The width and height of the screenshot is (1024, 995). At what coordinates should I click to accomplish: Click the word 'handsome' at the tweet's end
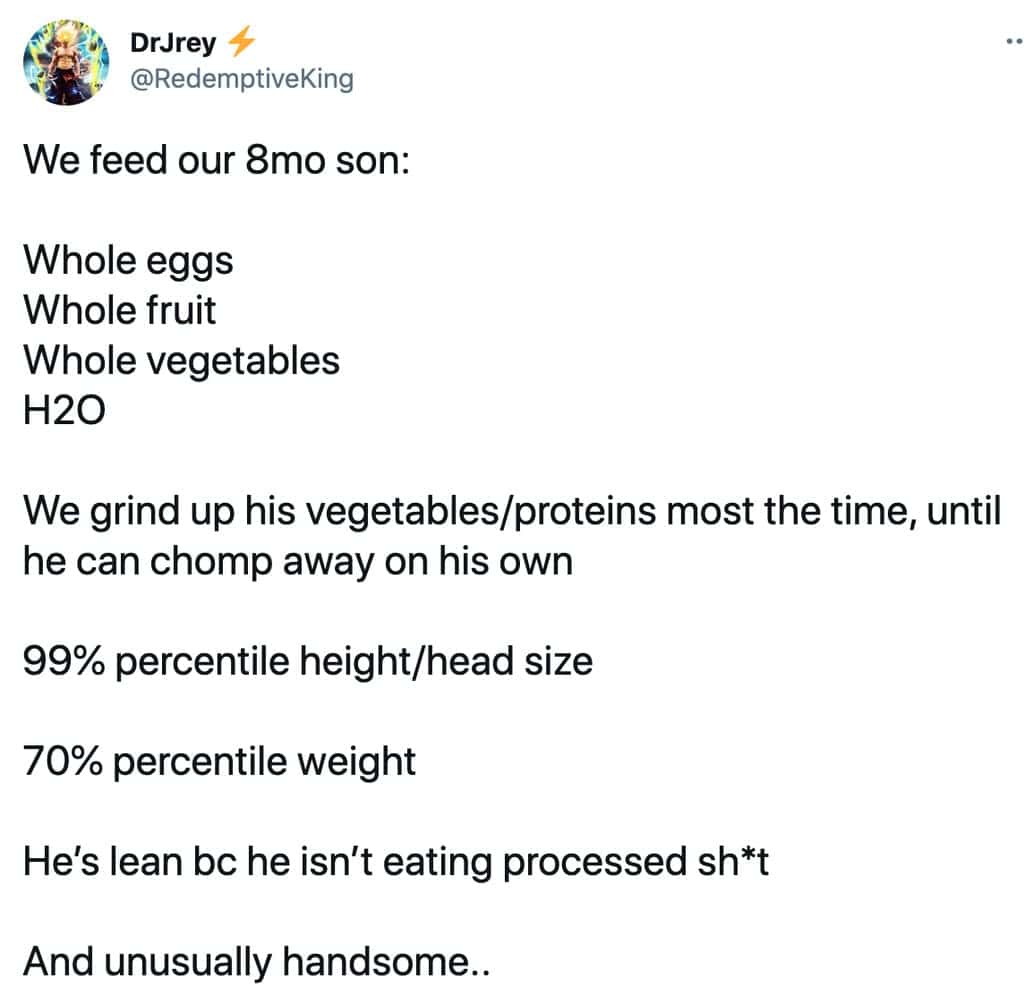376,962
